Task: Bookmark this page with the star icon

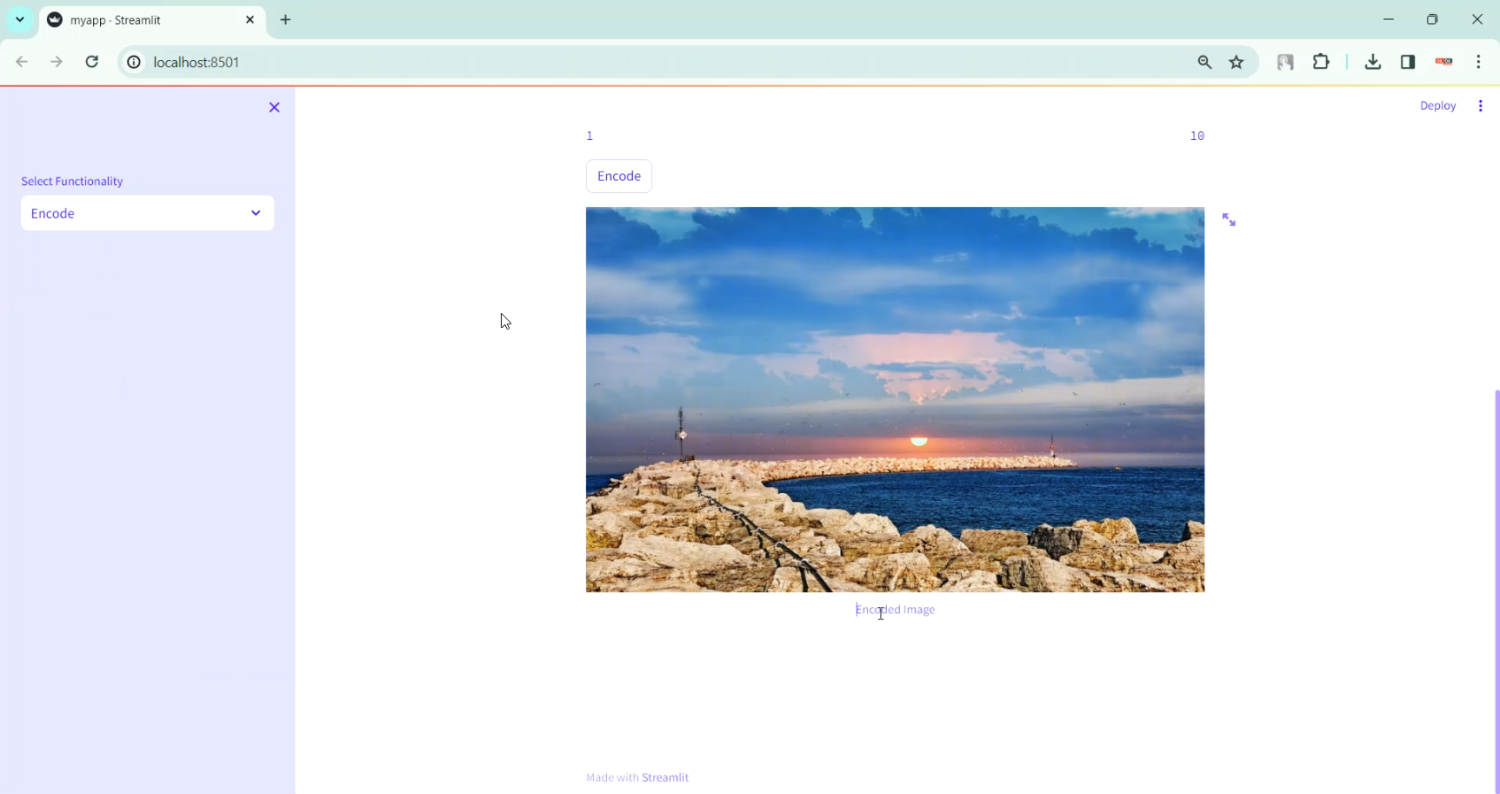Action: (x=1236, y=62)
